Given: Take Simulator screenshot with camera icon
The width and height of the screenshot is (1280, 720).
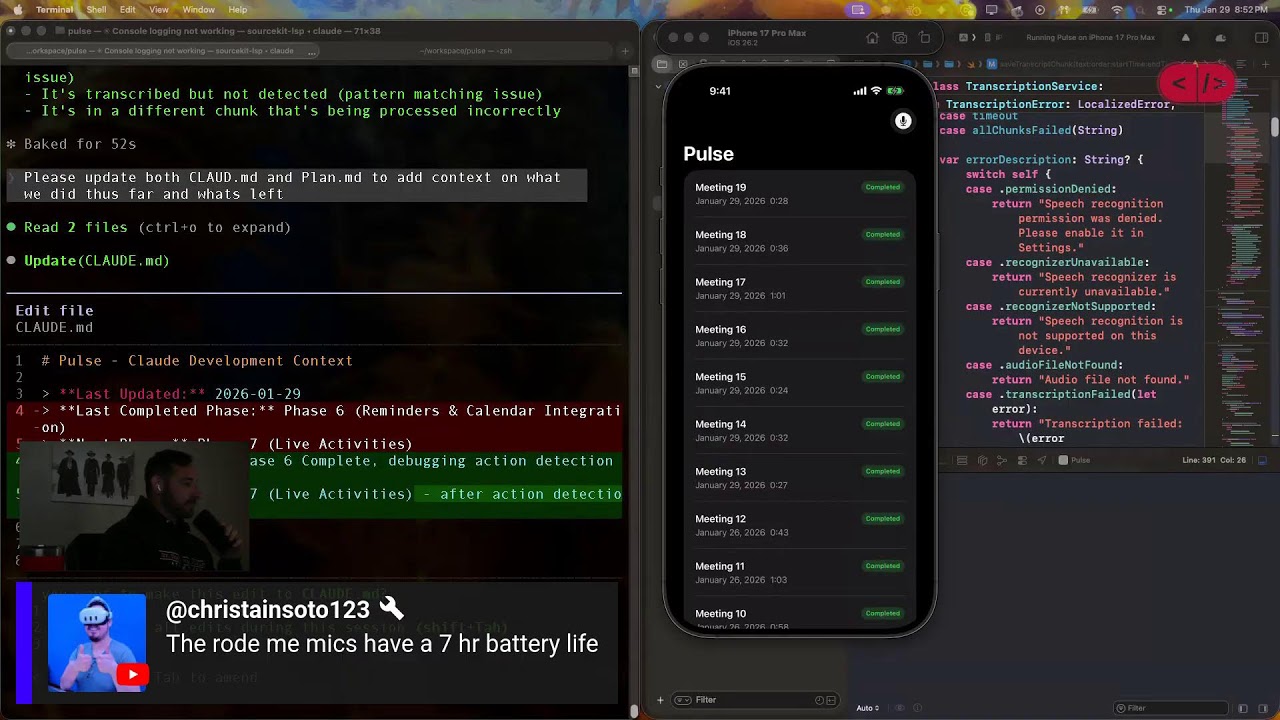Looking at the screenshot, I should pyautogui.click(x=899, y=38).
